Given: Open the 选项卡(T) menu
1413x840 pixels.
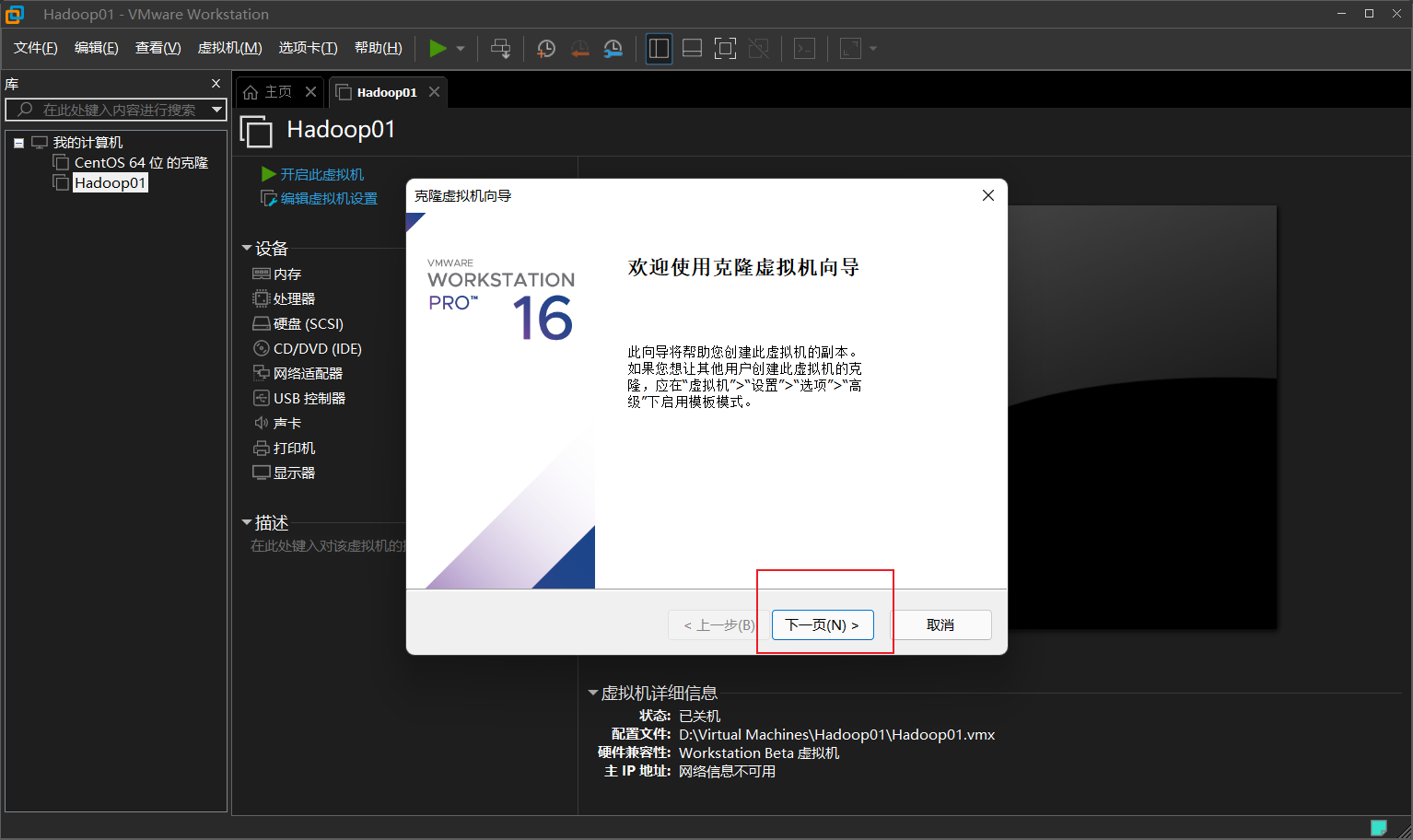Looking at the screenshot, I should pyautogui.click(x=309, y=48).
